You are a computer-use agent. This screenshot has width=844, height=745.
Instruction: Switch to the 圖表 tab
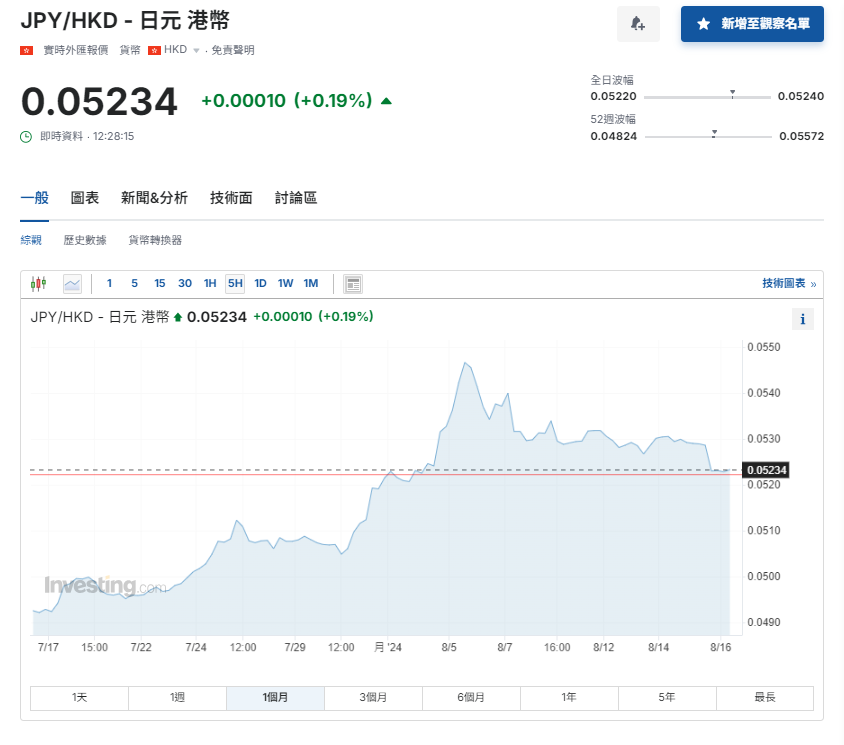tap(85, 197)
